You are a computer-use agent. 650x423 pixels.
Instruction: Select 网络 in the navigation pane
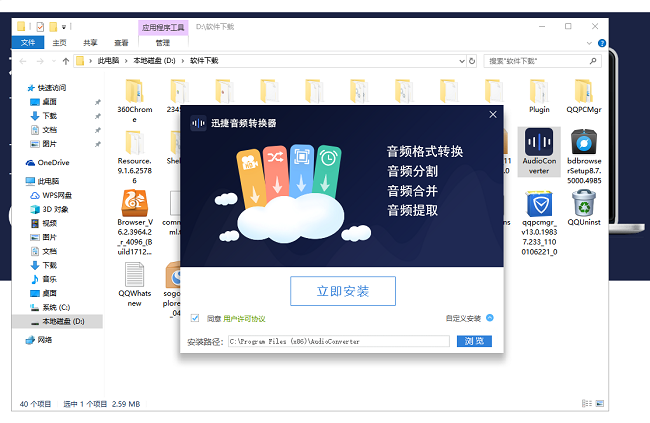(x=44, y=340)
